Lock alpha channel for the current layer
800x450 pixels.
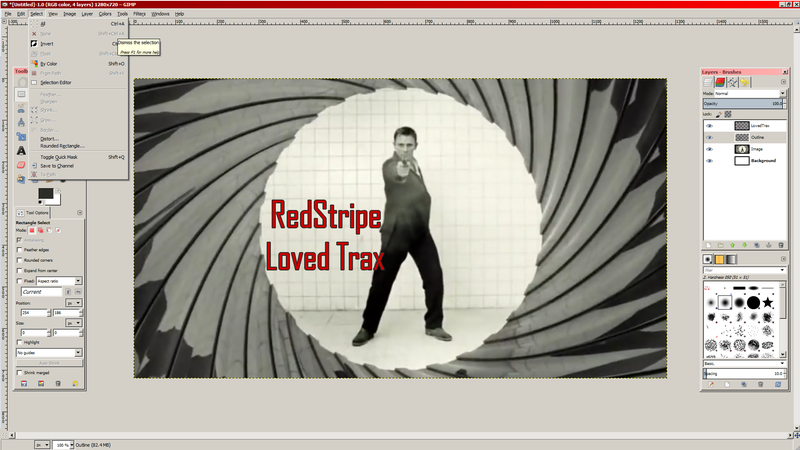click(x=728, y=114)
